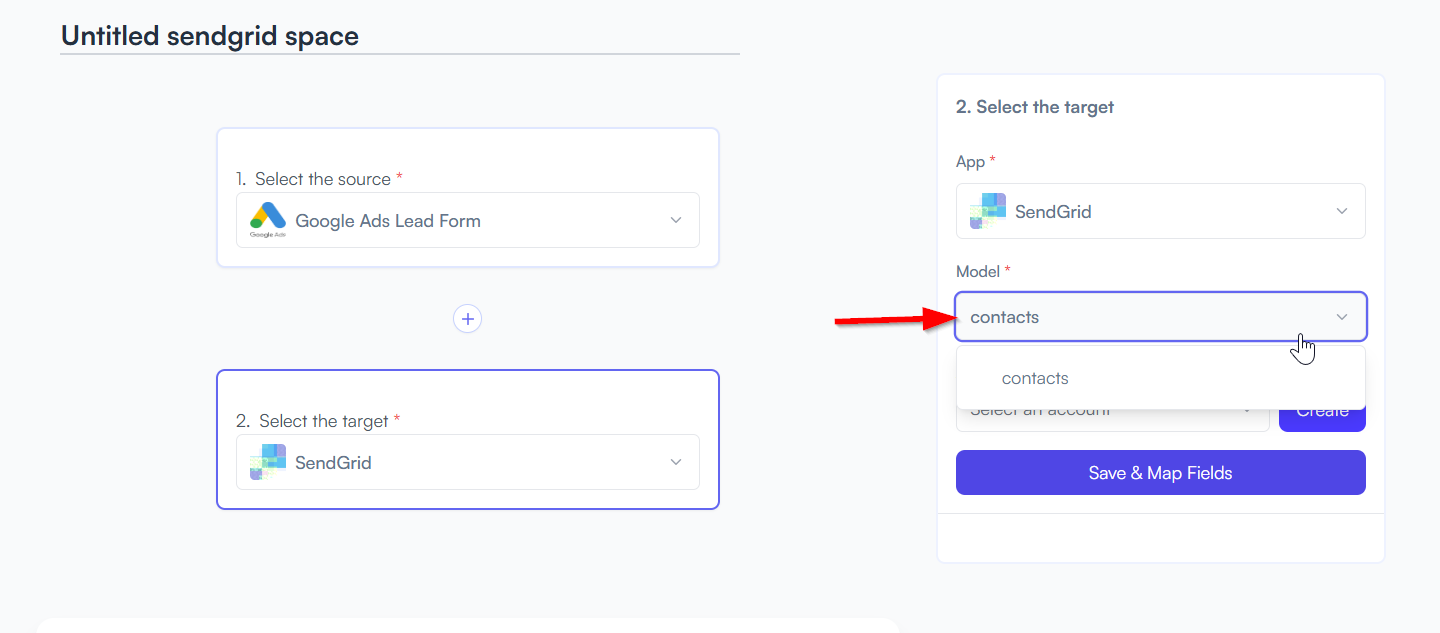This screenshot has height=633, width=1440.
Task: Click the SendGrid text in target step card
Action: 333,463
